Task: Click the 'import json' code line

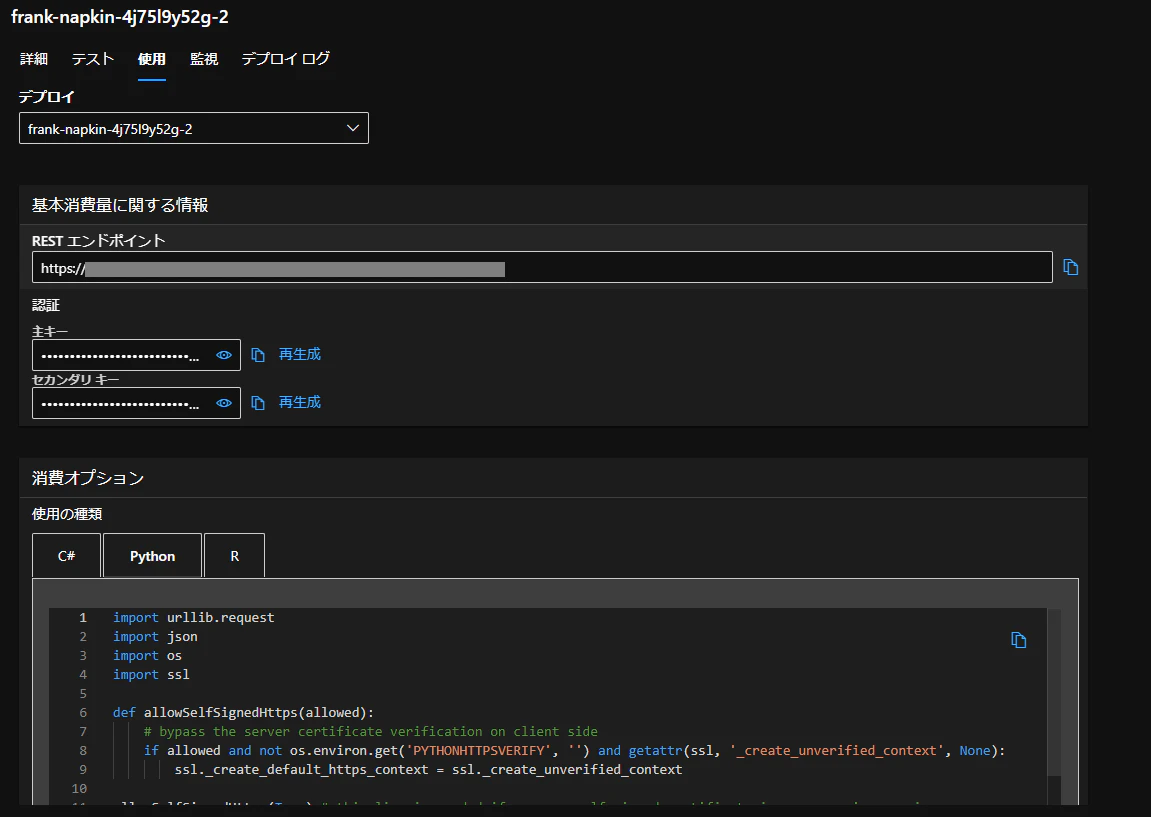Action: click(155, 636)
